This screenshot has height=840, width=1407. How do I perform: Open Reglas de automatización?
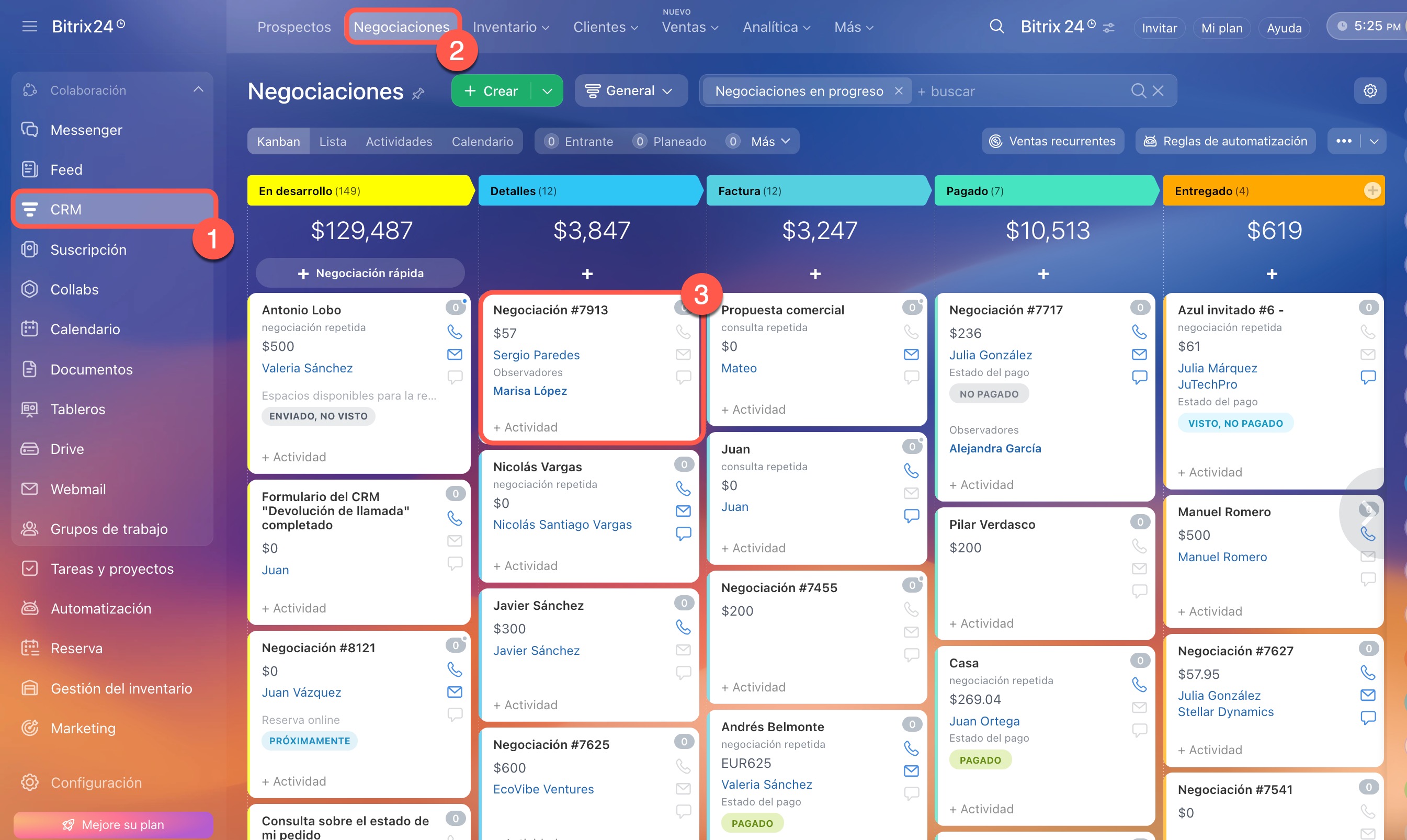click(1225, 141)
